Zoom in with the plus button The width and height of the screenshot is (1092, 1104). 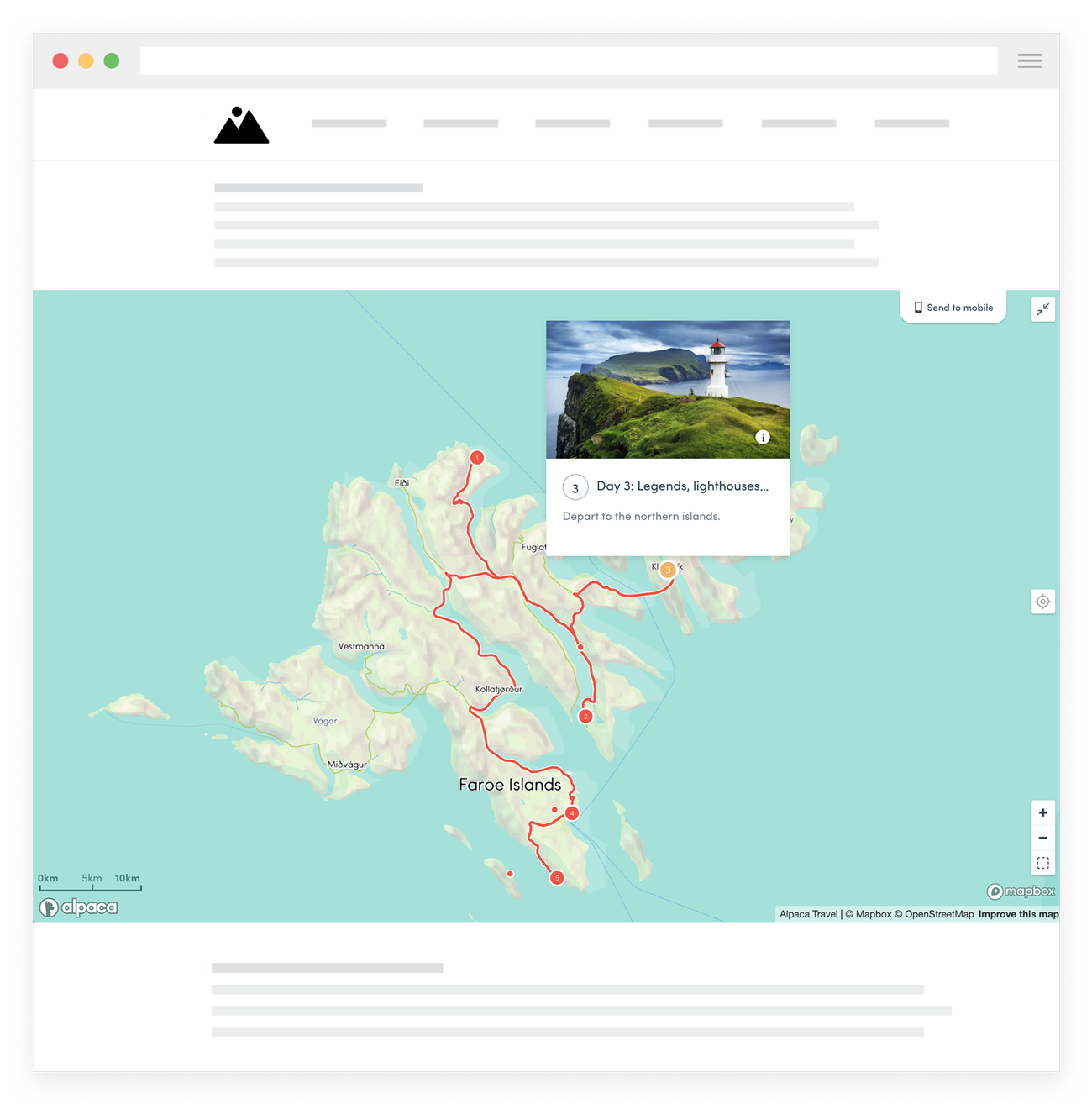point(1042,812)
